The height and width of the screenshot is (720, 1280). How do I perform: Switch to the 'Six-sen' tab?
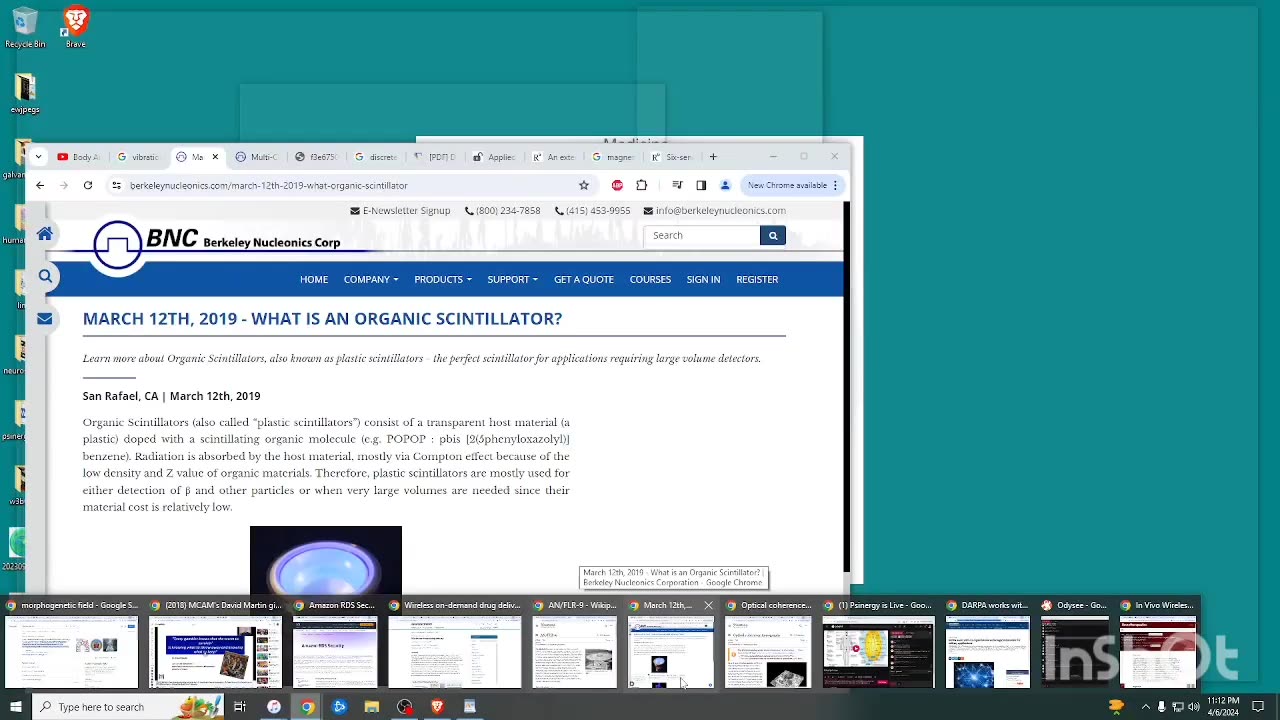click(x=672, y=157)
